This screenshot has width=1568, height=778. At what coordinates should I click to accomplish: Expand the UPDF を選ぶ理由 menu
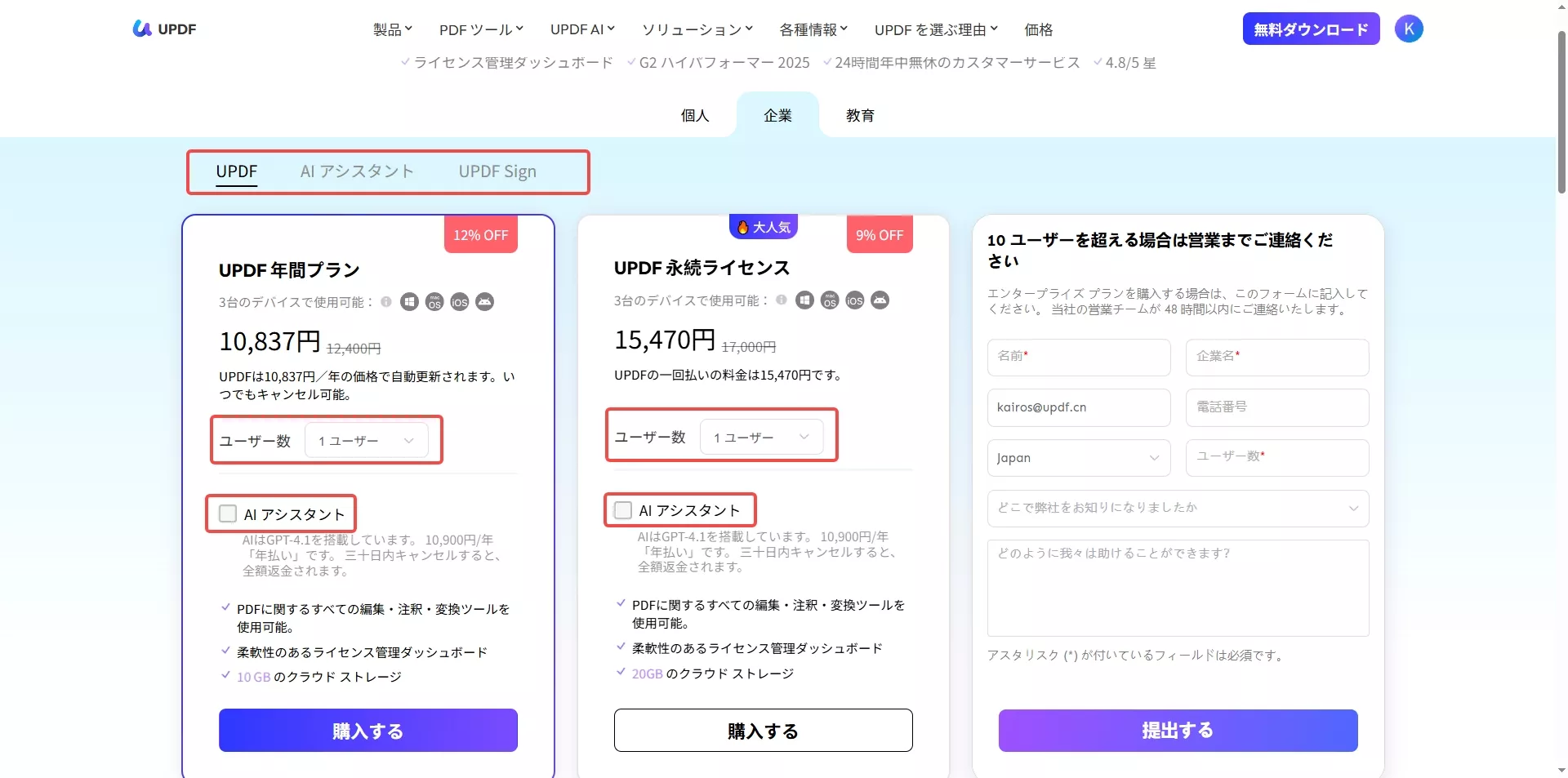(x=936, y=29)
